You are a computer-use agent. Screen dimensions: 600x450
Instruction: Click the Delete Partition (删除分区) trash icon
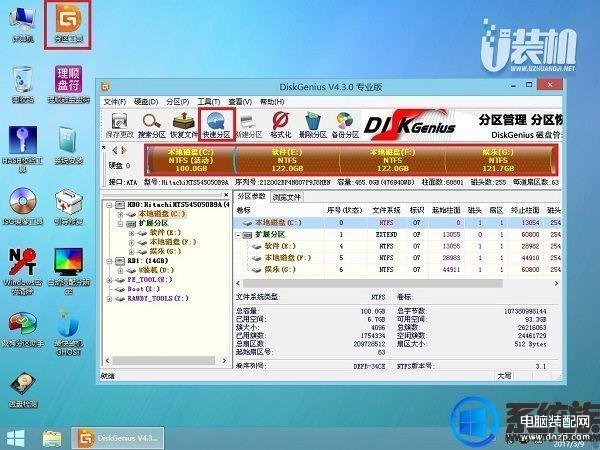click(x=313, y=126)
